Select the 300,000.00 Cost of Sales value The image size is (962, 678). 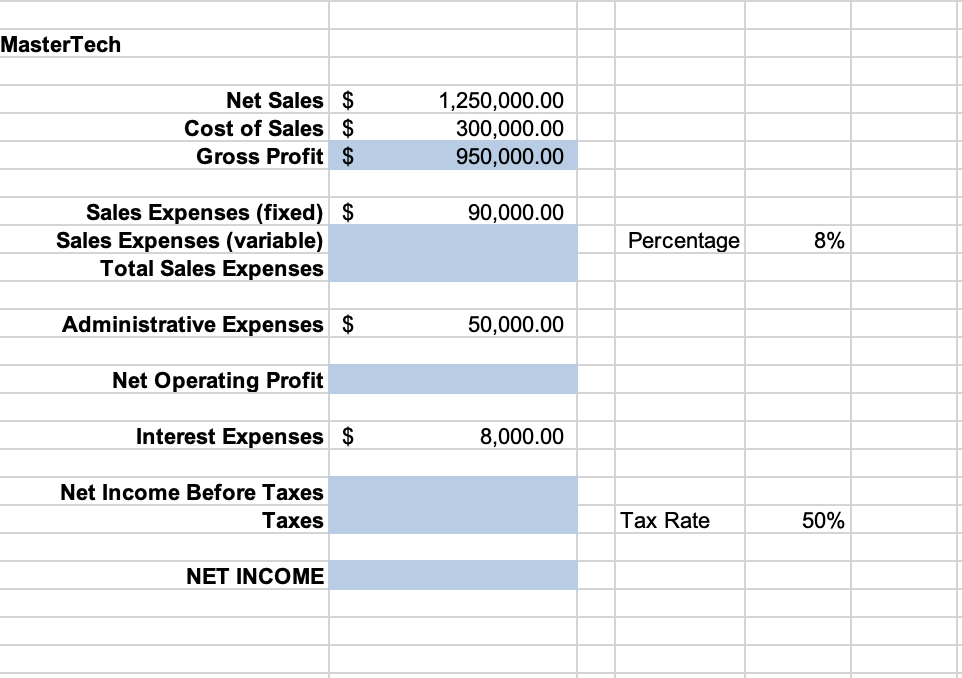[x=509, y=128]
